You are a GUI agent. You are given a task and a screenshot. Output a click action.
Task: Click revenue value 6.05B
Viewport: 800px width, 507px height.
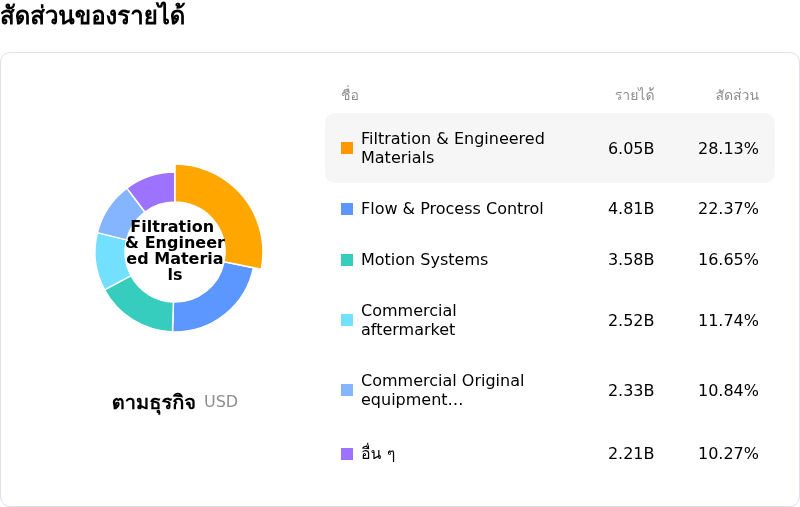[631, 148]
